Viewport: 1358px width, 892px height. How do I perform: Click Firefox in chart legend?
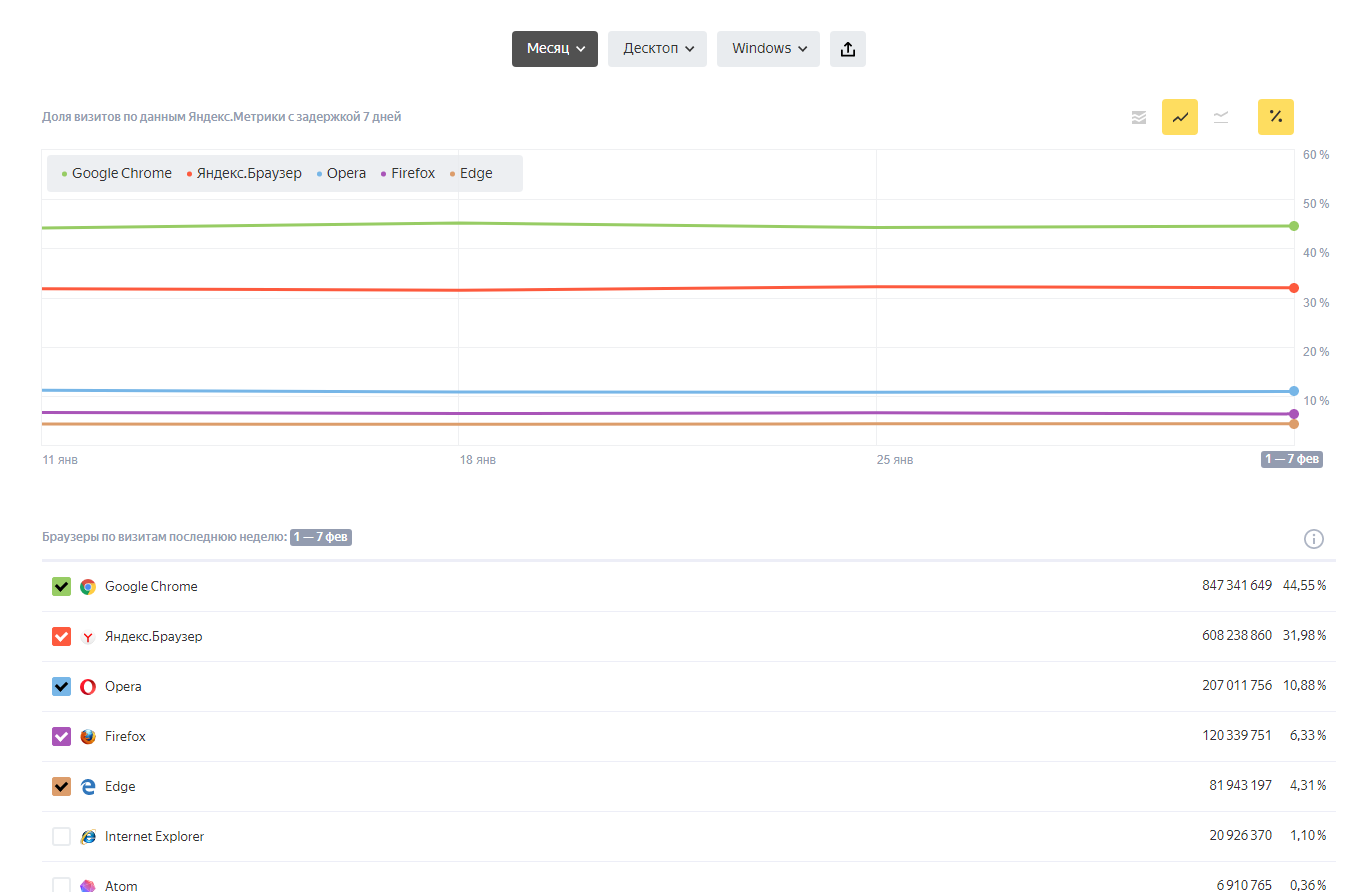pyautogui.click(x=408, y=173)
